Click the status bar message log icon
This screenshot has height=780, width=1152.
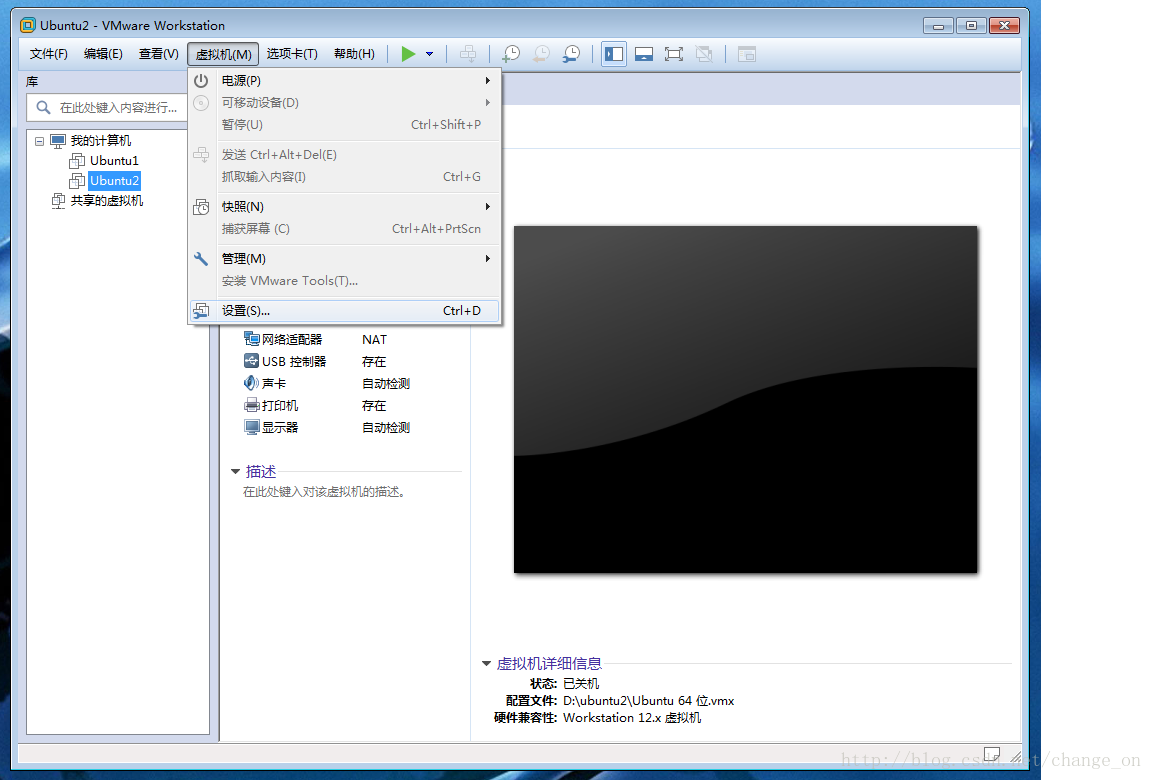tap(992, 754)
